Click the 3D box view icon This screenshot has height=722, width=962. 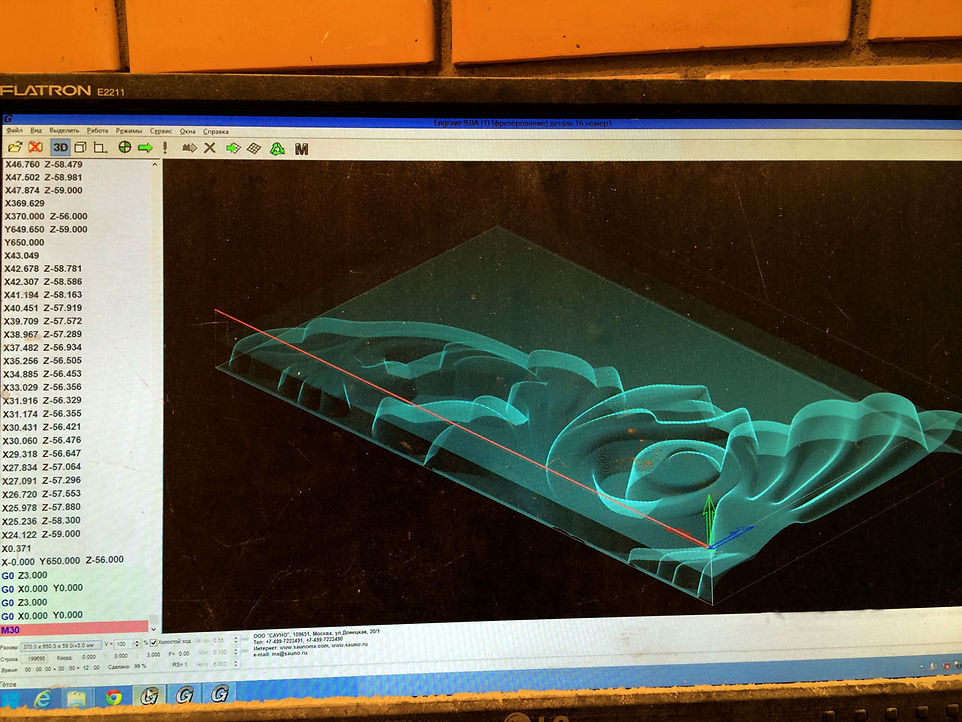click(81, 147)
